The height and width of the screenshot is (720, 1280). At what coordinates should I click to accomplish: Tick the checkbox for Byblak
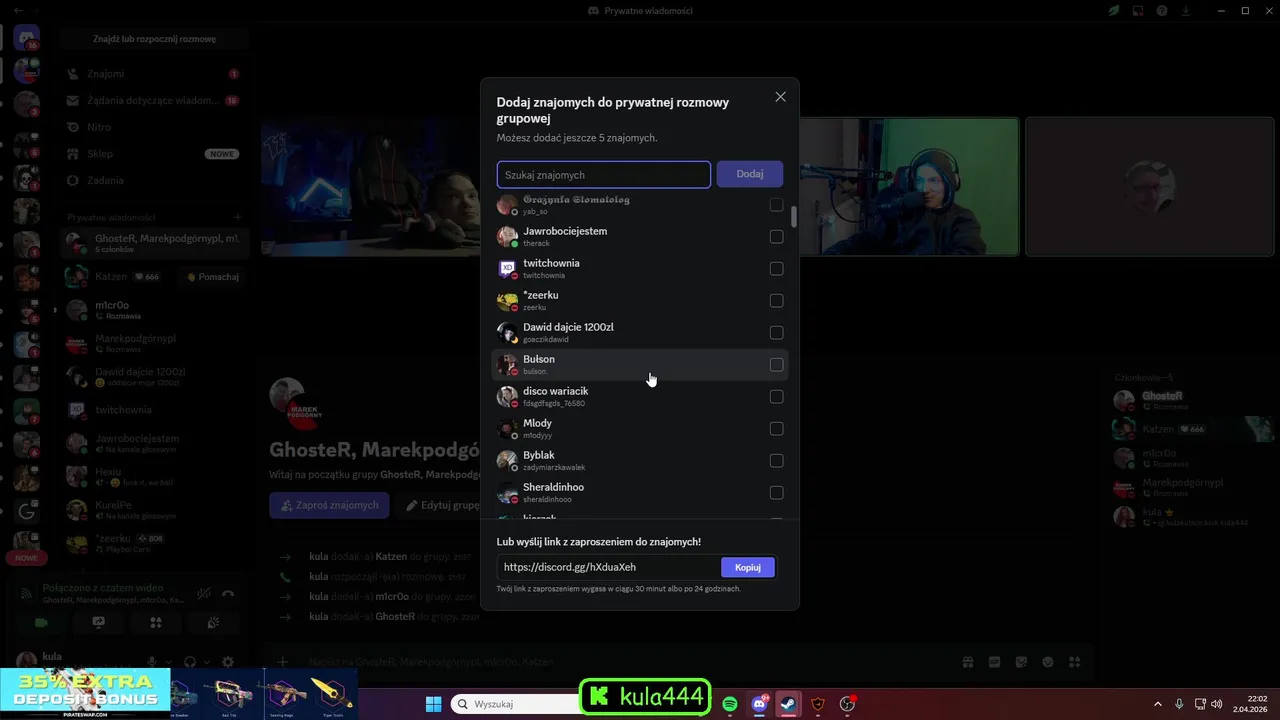[776, 461]
